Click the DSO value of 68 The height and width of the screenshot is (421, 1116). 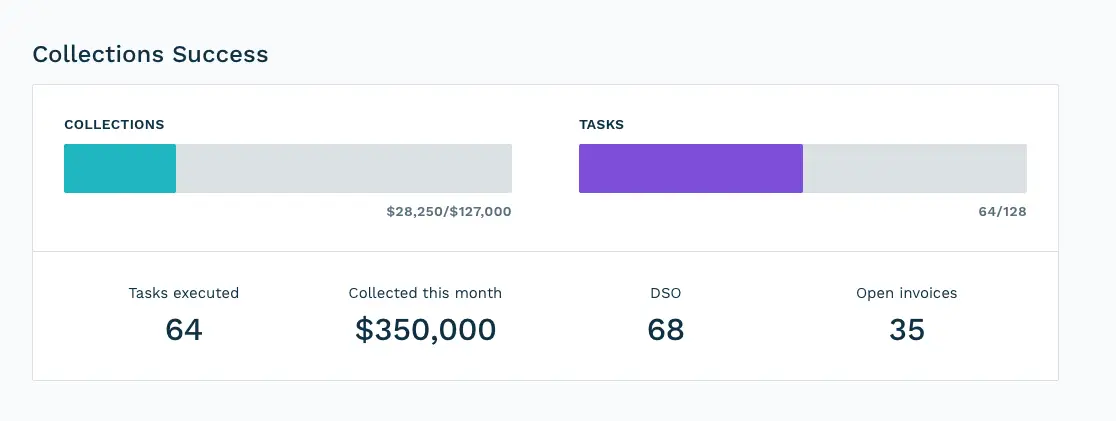click(x=666, y=329)
